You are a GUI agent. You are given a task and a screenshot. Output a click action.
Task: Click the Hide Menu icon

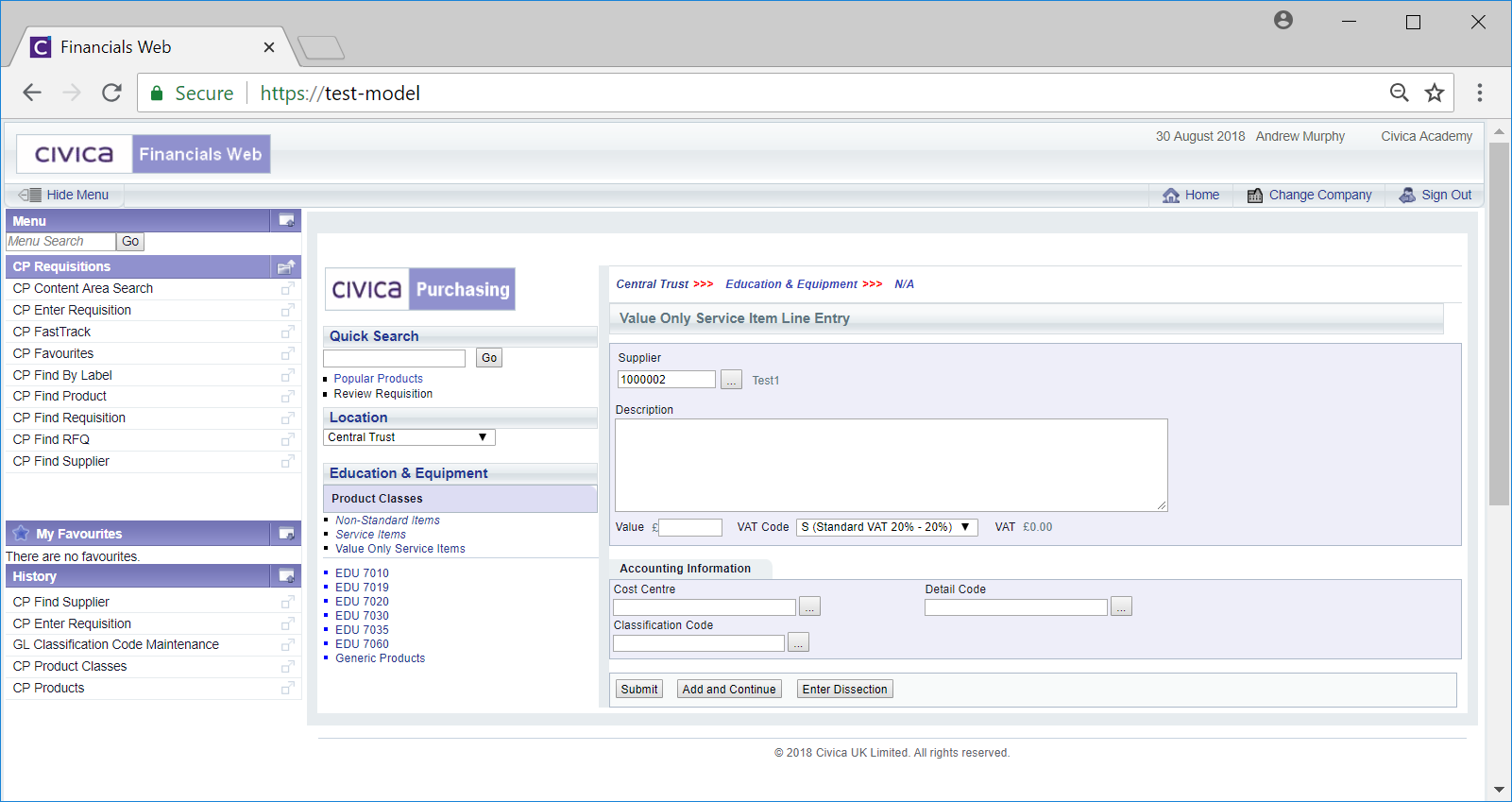(30, 195)
